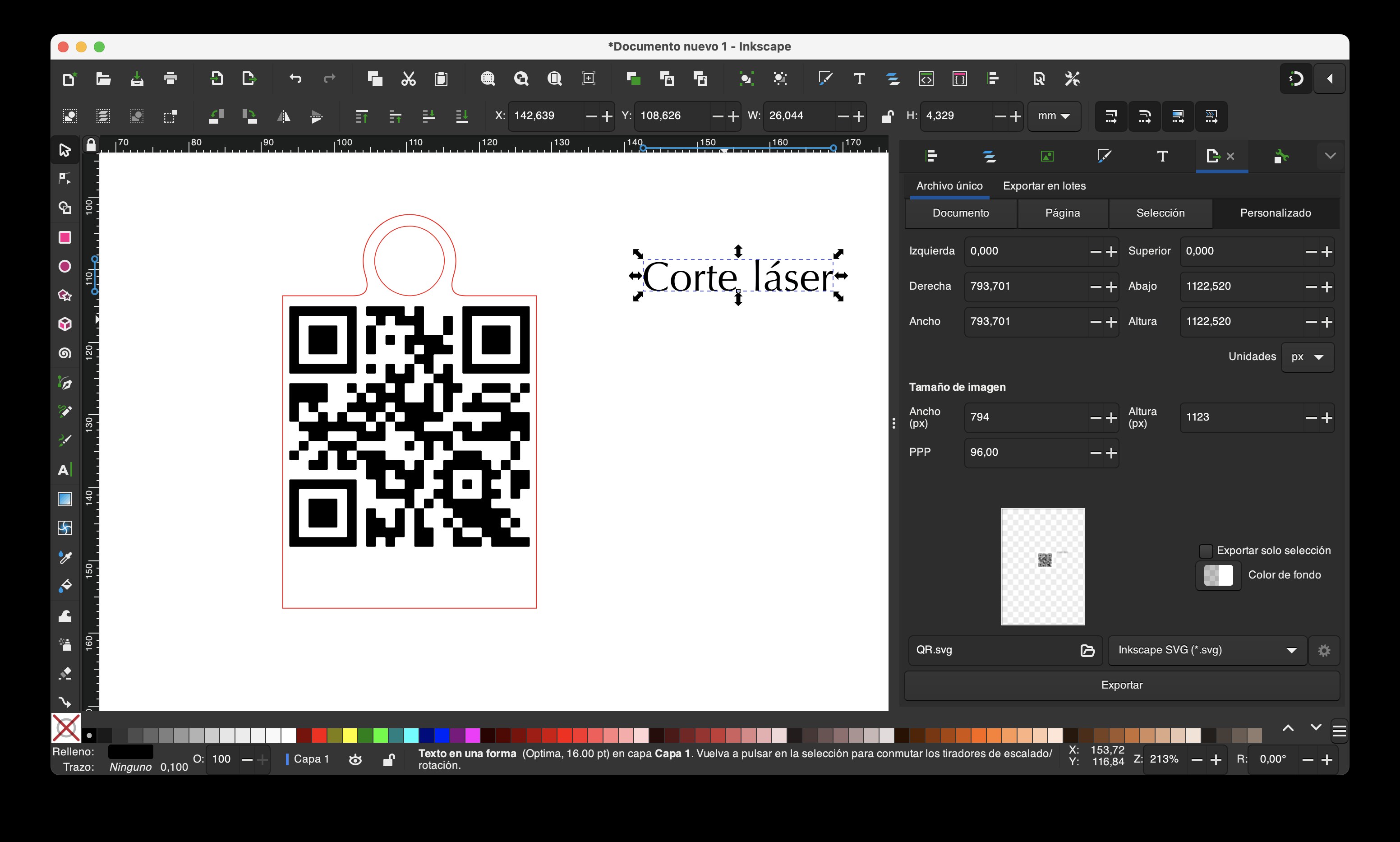This screenshot has width=1400, height=842.
Task: Click the Undo icon
Action: pos(295,79)
